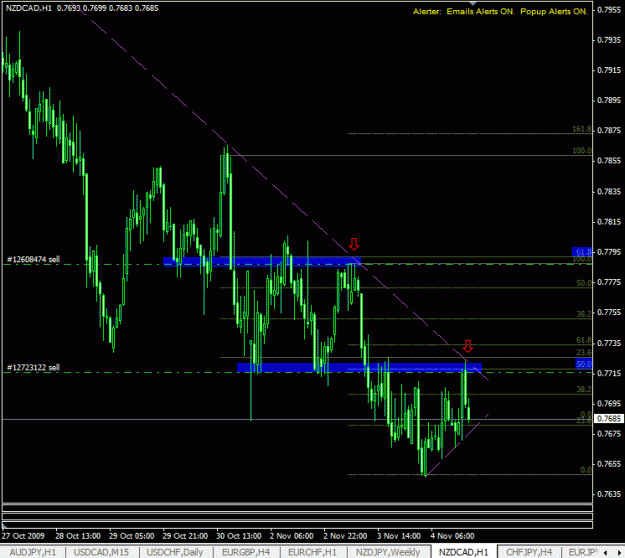Click the 27 Oct 2009 date label
The image size is (625, 558).
click(23, 536)
